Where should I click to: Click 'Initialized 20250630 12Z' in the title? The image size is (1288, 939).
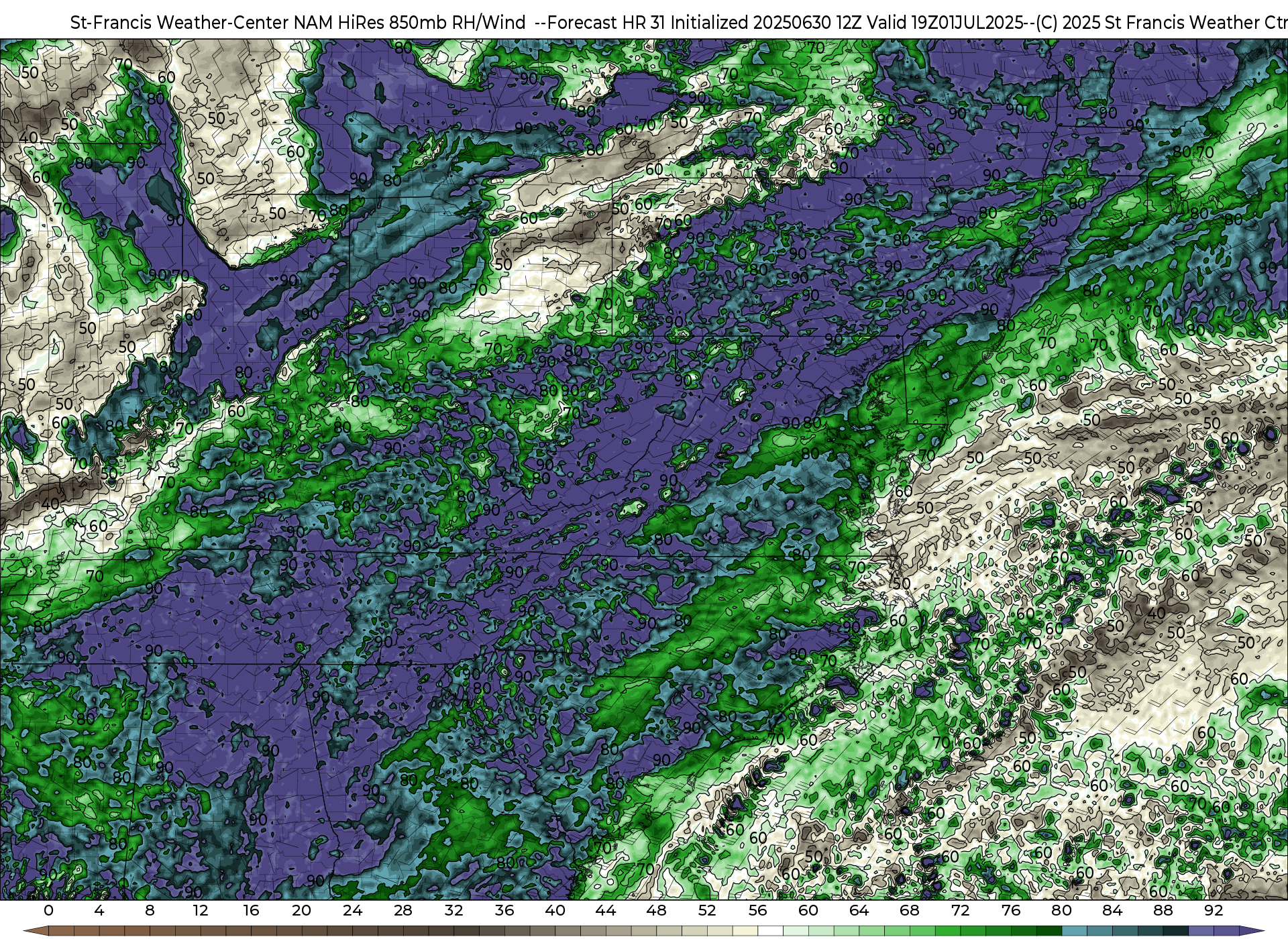pyautogui.click(x=766, y=23)
